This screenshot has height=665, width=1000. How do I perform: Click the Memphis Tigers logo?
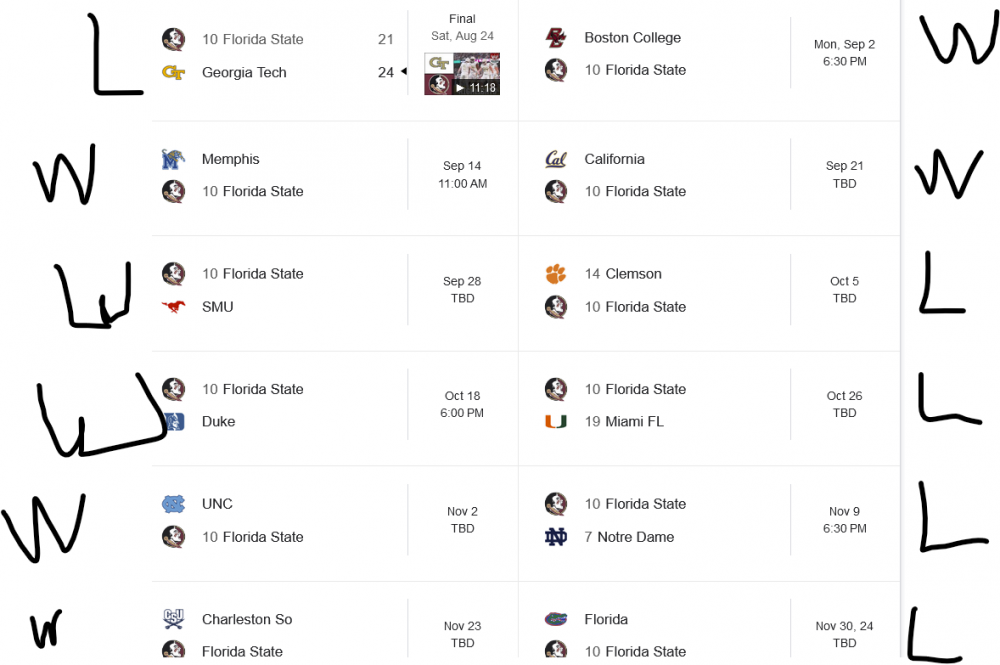point(174,159)
